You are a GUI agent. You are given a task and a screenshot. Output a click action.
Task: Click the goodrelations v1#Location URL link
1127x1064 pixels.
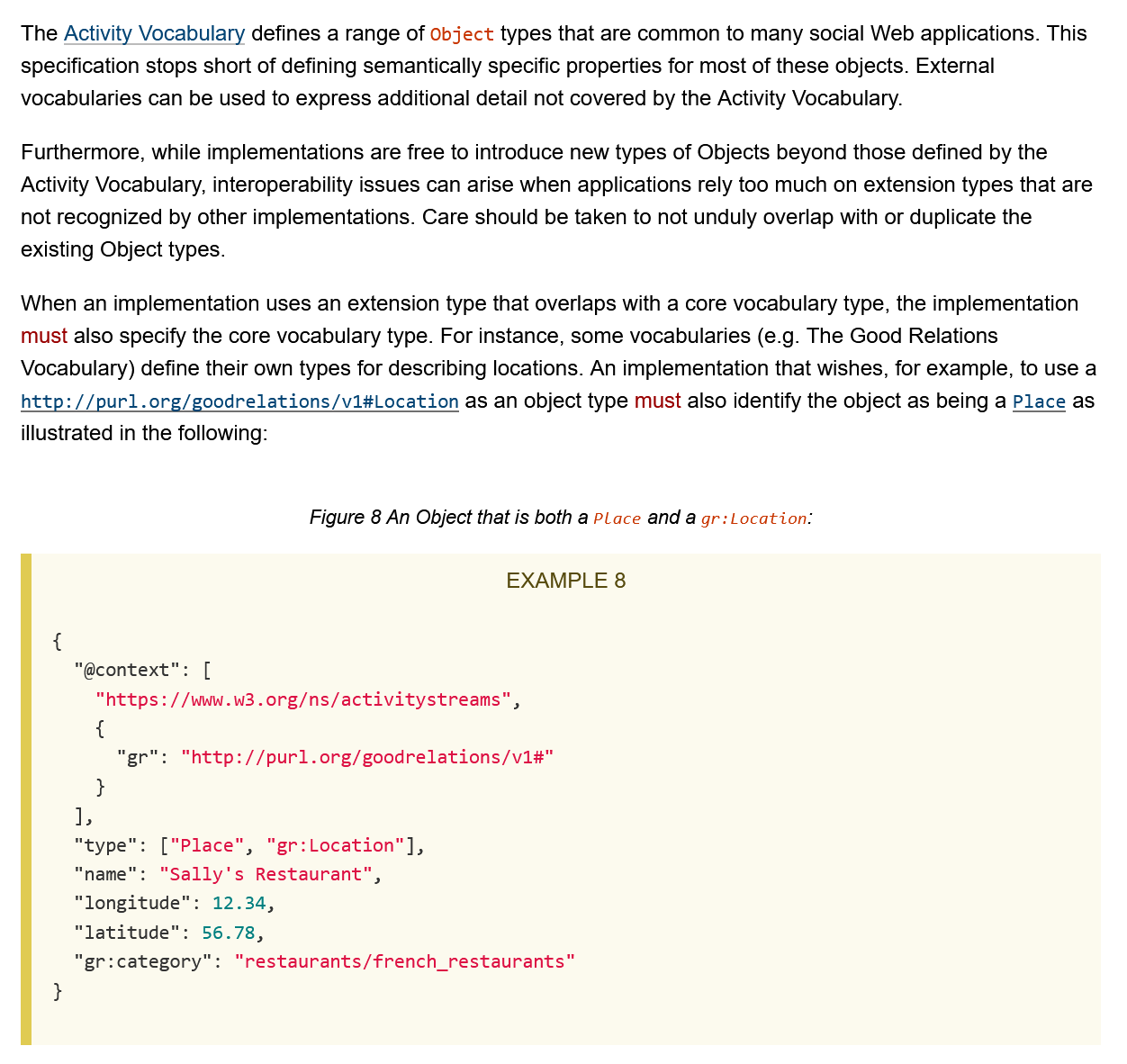pyautogui.click(x=239, y=401)
